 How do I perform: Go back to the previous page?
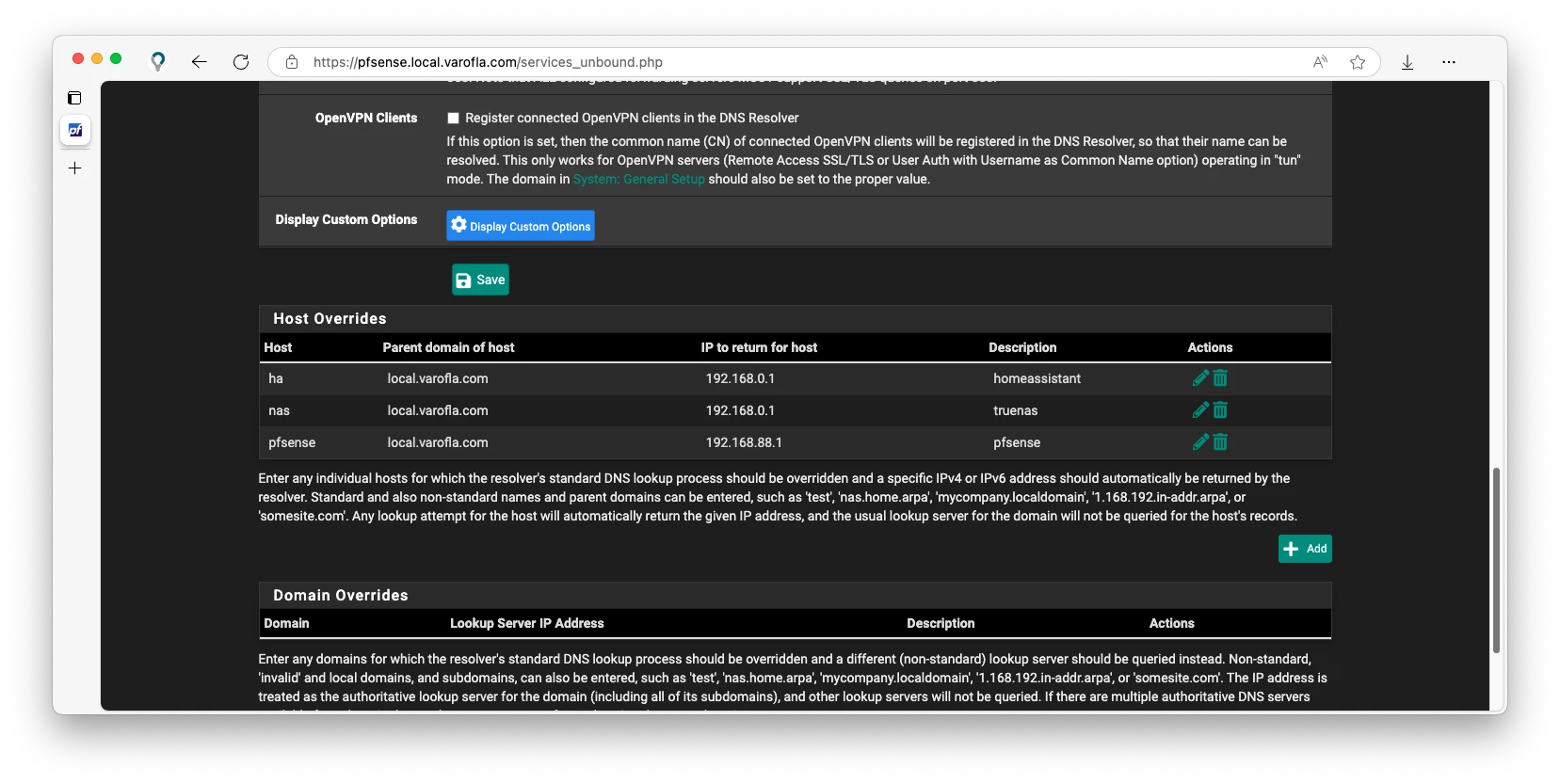[199, 62]
